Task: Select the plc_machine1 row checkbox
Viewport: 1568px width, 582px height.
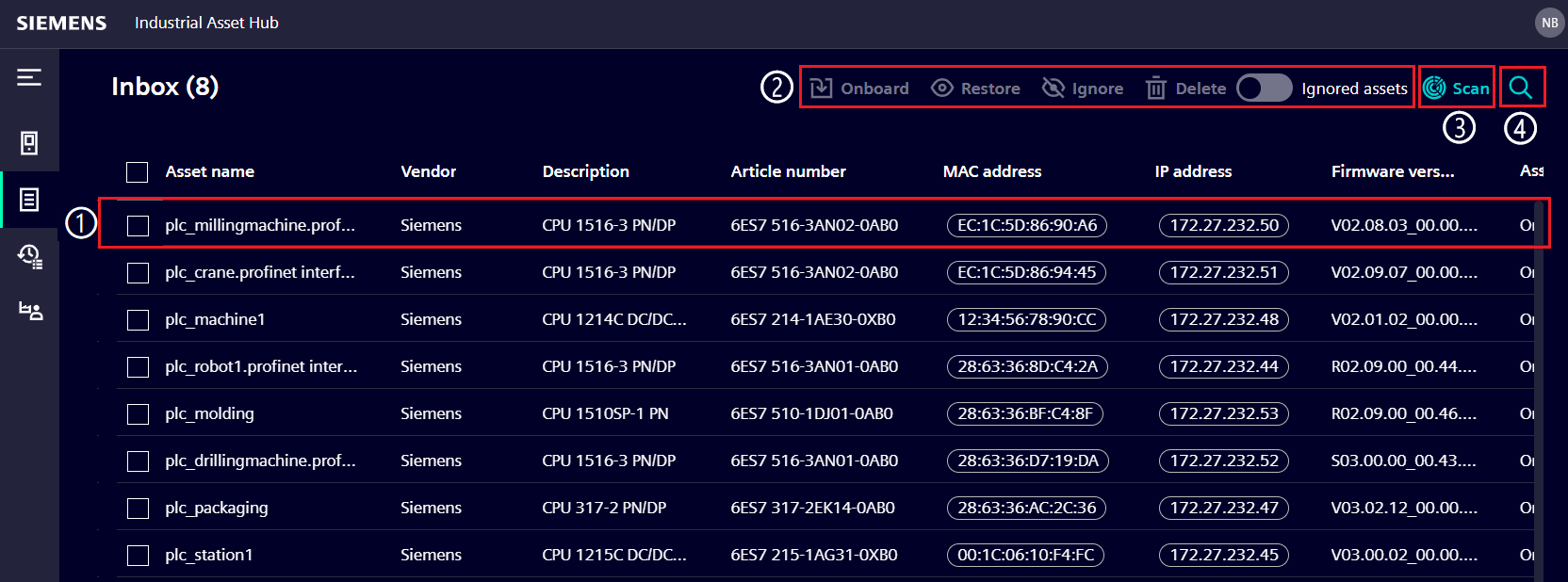Action: coord(138,320)
